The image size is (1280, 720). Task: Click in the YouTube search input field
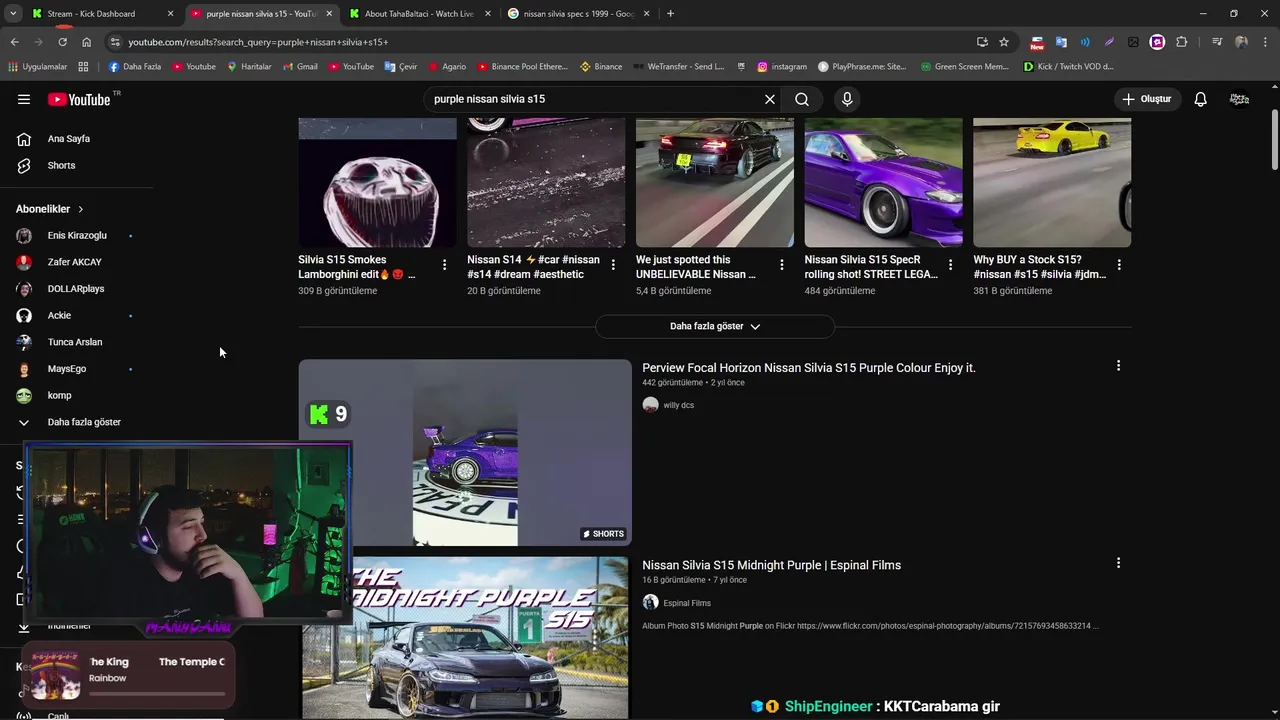(595, 99)
